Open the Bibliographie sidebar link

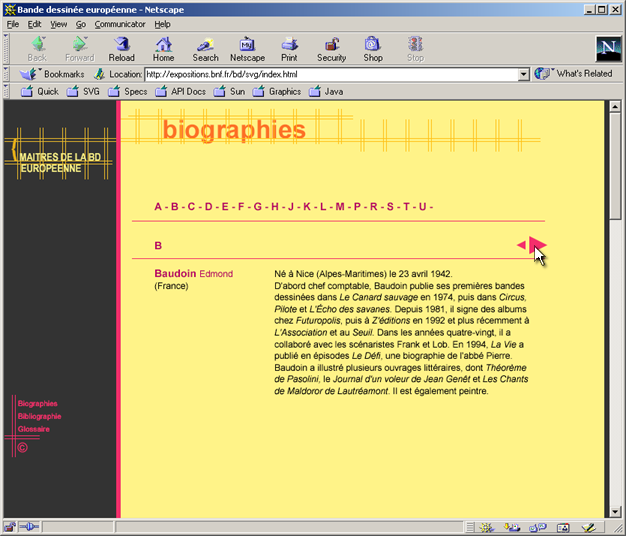click(x=40, y=416)
